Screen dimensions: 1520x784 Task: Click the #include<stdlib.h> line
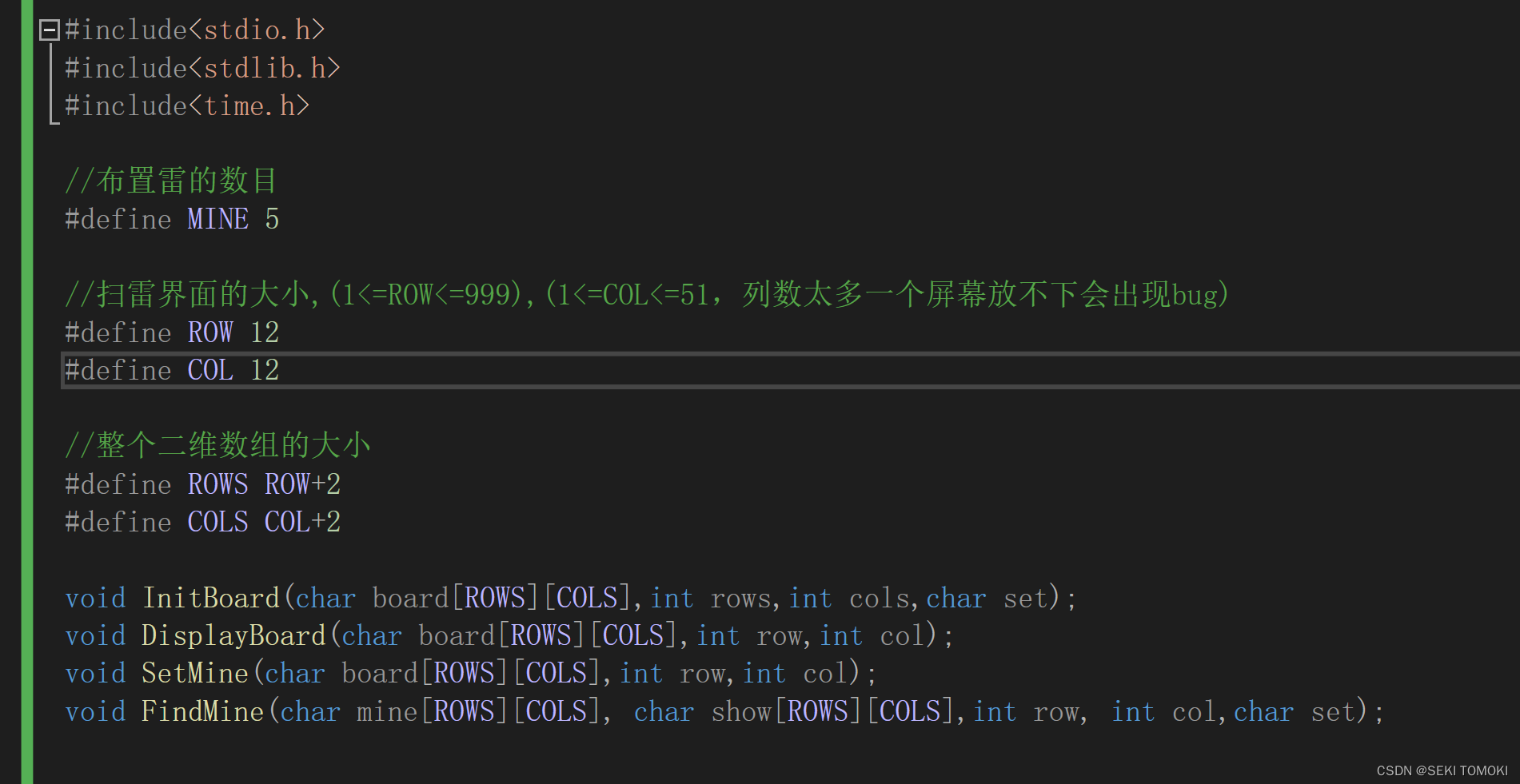[202, 68]
